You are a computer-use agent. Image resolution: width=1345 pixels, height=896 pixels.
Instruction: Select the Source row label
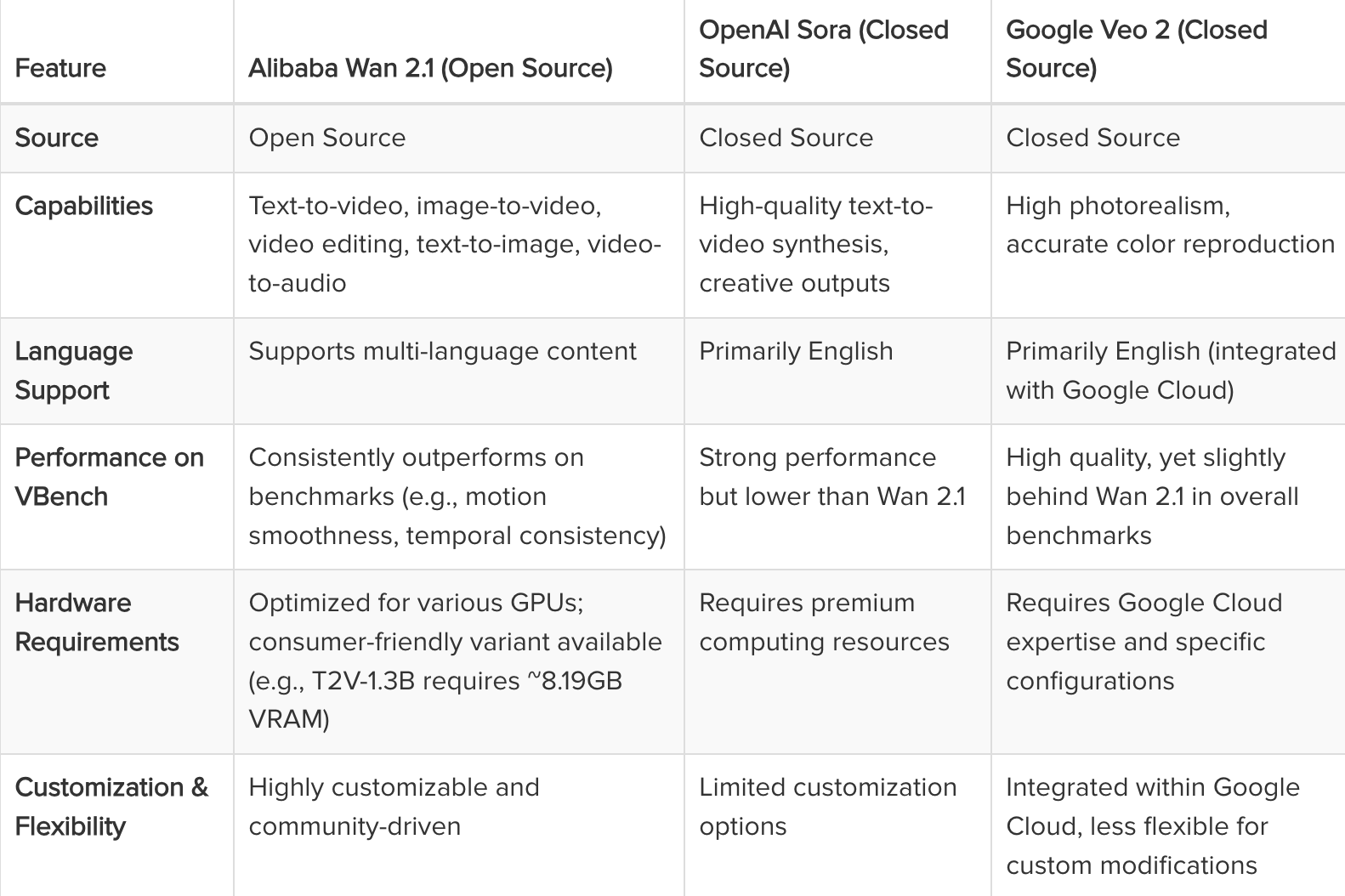pyautogui.click(x=57, y=138)
